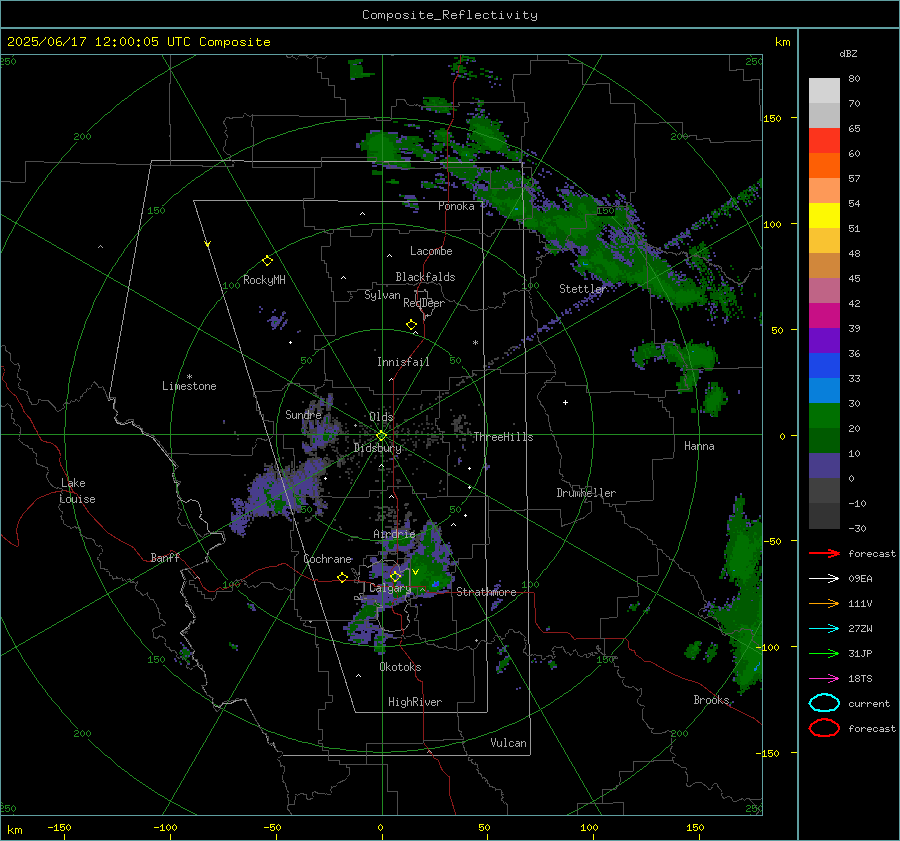The width and height of the screenshot is (900, 841).
Task: Select the Stettler label
Action: tap(583, 289)
